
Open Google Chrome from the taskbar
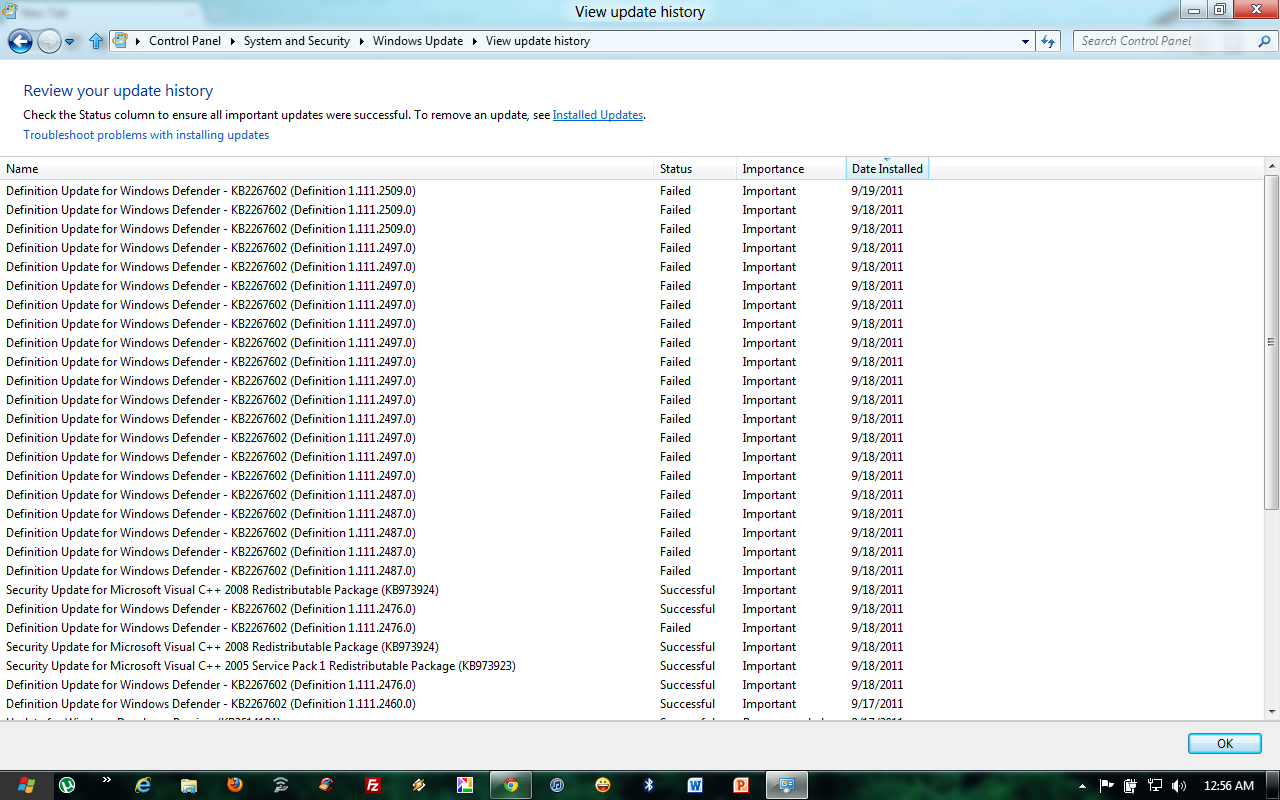click(510, 785)
